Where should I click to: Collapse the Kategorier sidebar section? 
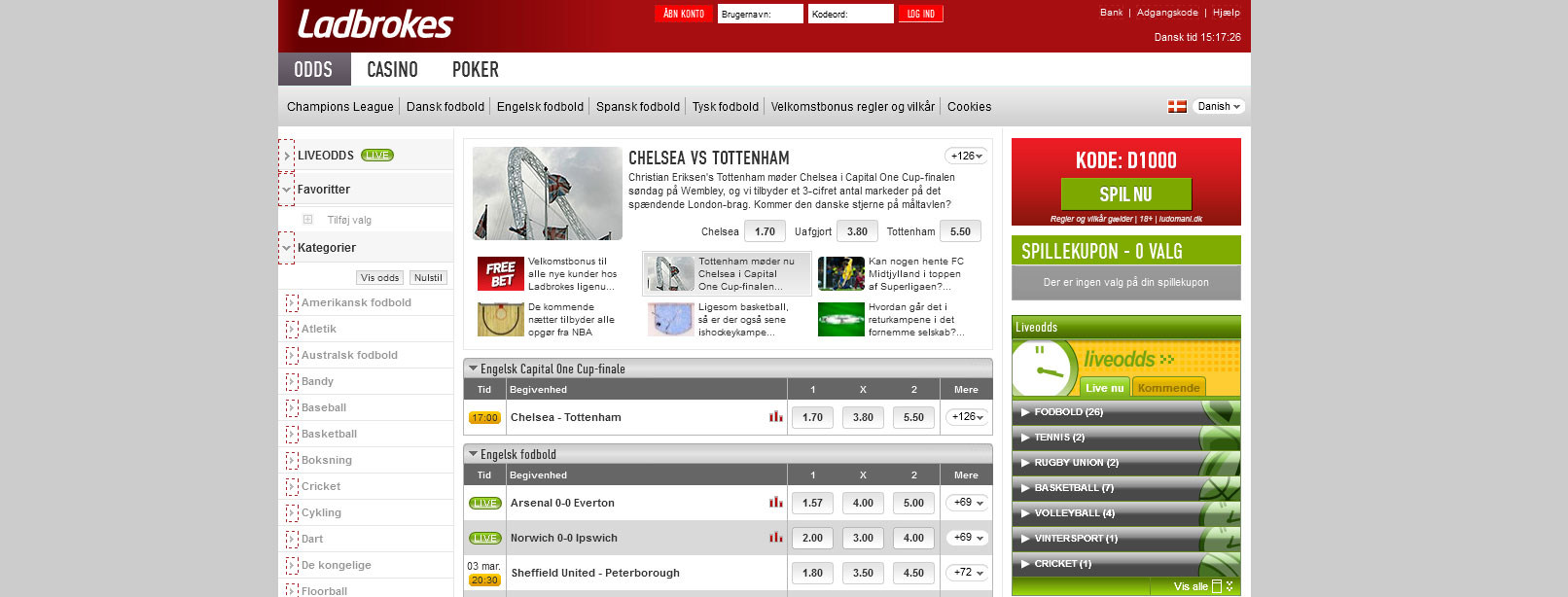click(x=286, y=248)
